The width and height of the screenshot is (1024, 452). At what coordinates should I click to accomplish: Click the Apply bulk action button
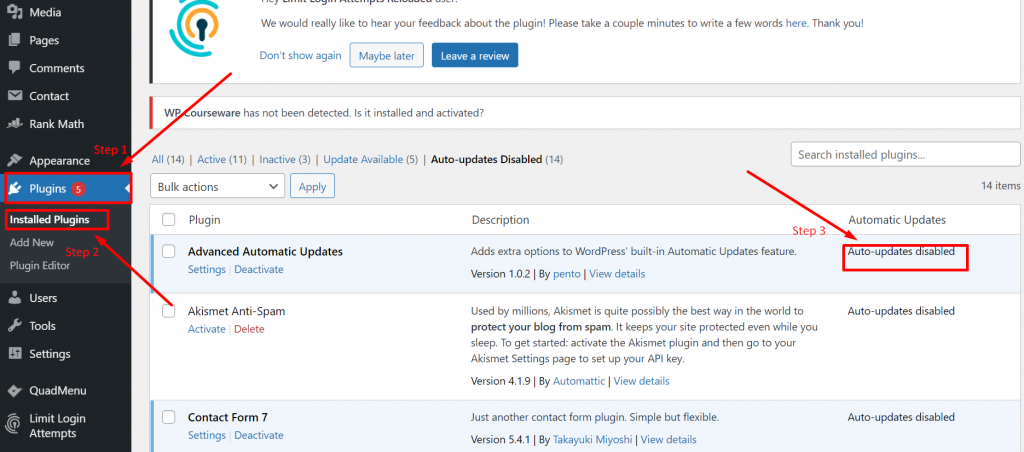point(312,186)
